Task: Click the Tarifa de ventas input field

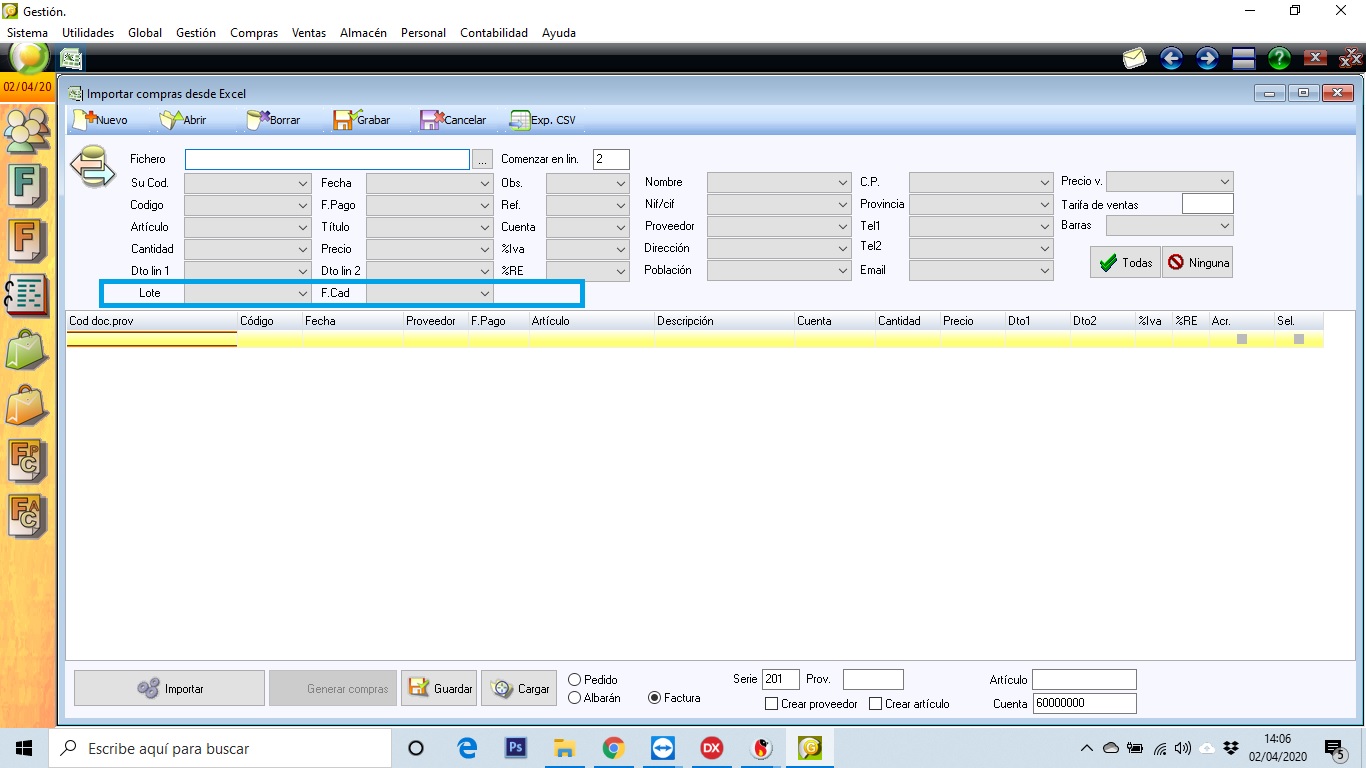Action: (1207, 204)
